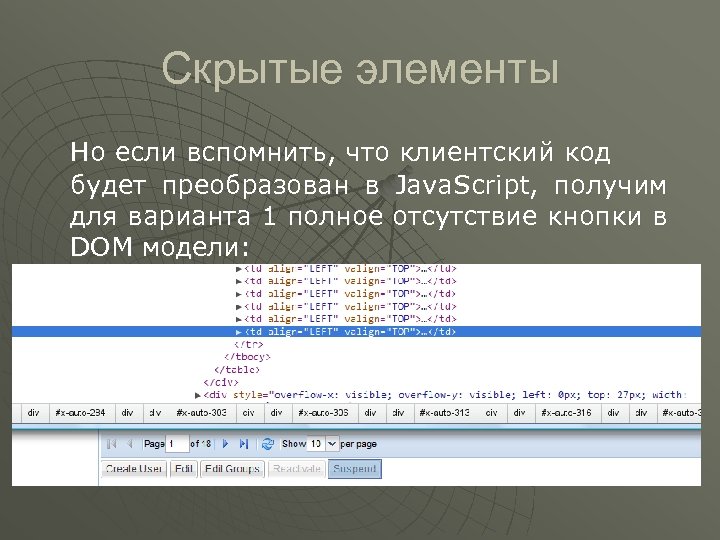The height and width of the screenshot is (540, 720).
Task: Go to the next page of the grid
Action: [225, 444]
